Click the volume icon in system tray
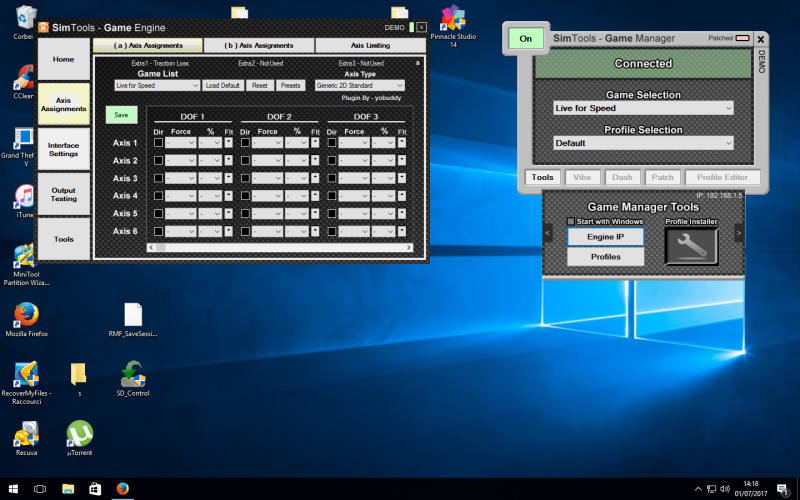Screen dimensions: 800x500 724,489
